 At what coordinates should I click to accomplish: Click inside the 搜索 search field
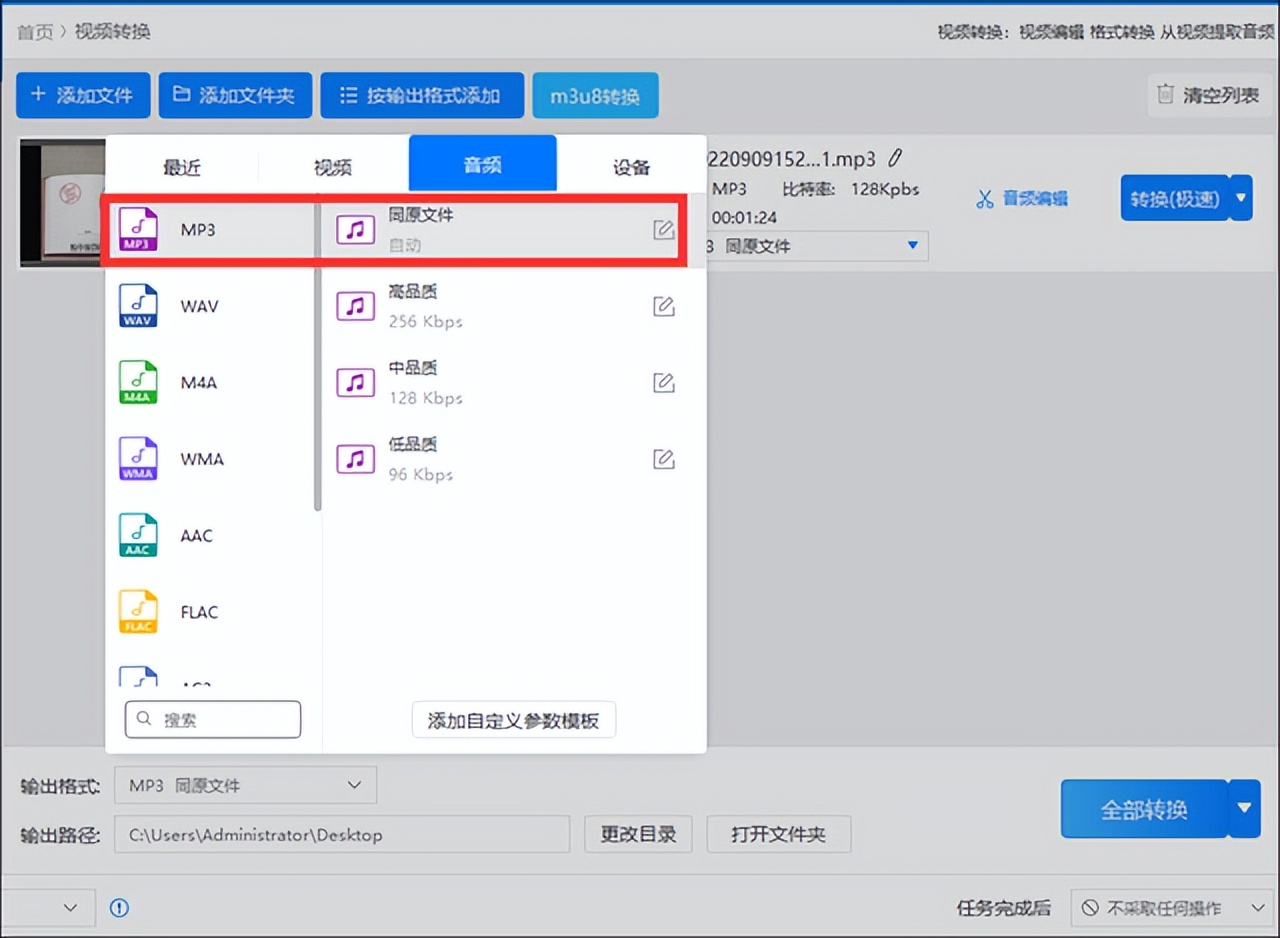pyautogui.click(x=212, y=719)
